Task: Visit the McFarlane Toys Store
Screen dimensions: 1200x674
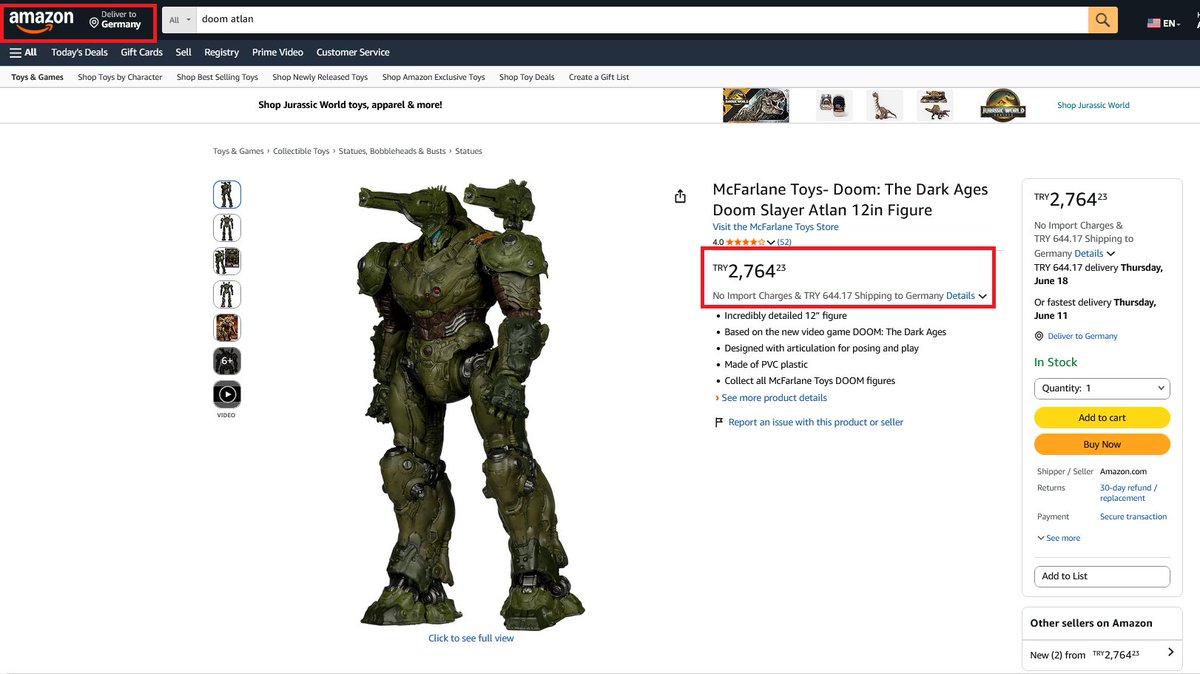Action: (x=776, y=227)
